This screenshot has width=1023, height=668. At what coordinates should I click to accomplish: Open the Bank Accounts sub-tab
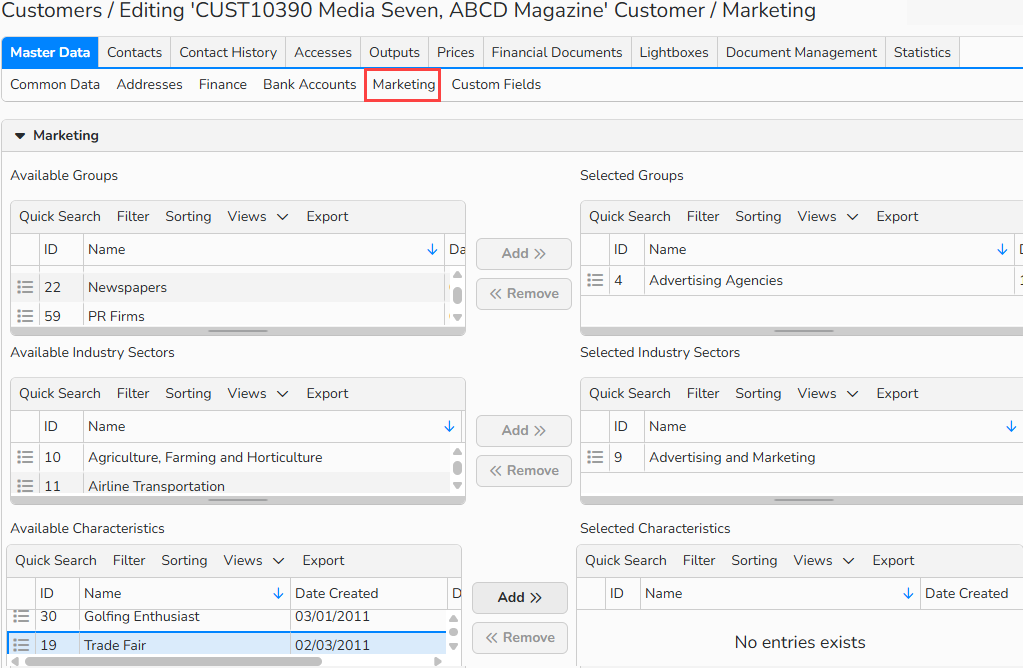pos(309,84)
